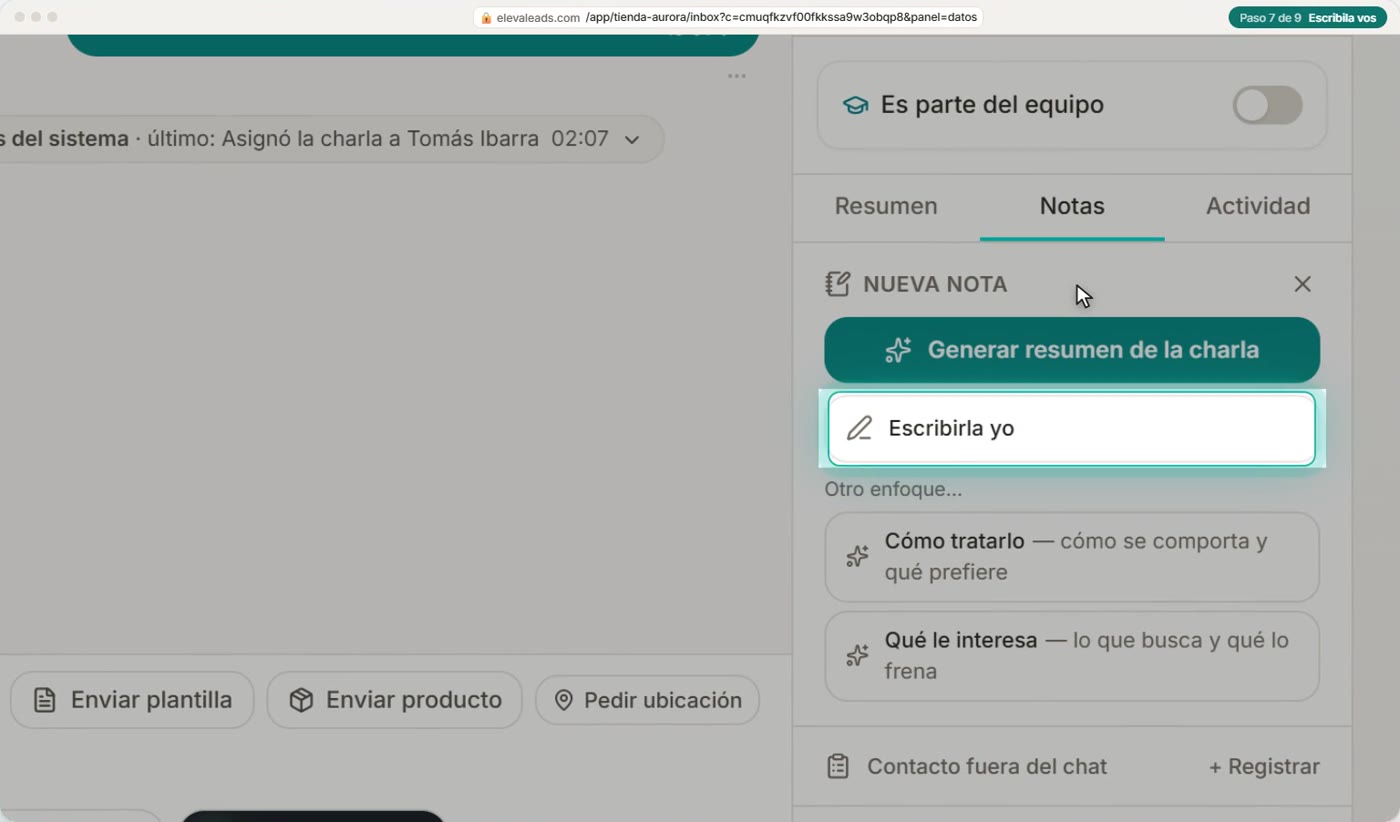
Task: Click the box icon in 'Enviar producto'
Action: point(301,700)
